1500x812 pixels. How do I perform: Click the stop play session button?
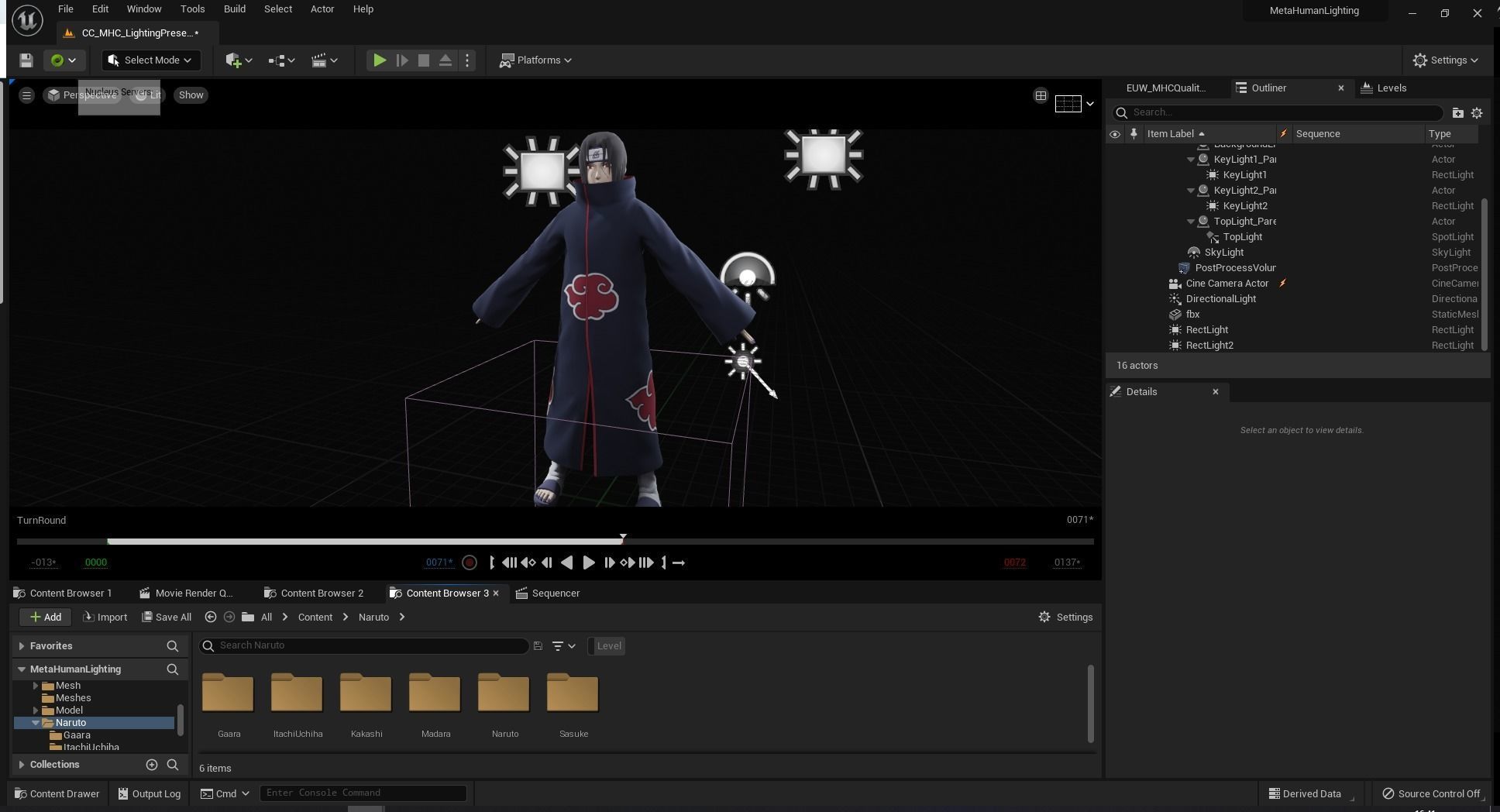pyautogui.click(x=424, y=60)
